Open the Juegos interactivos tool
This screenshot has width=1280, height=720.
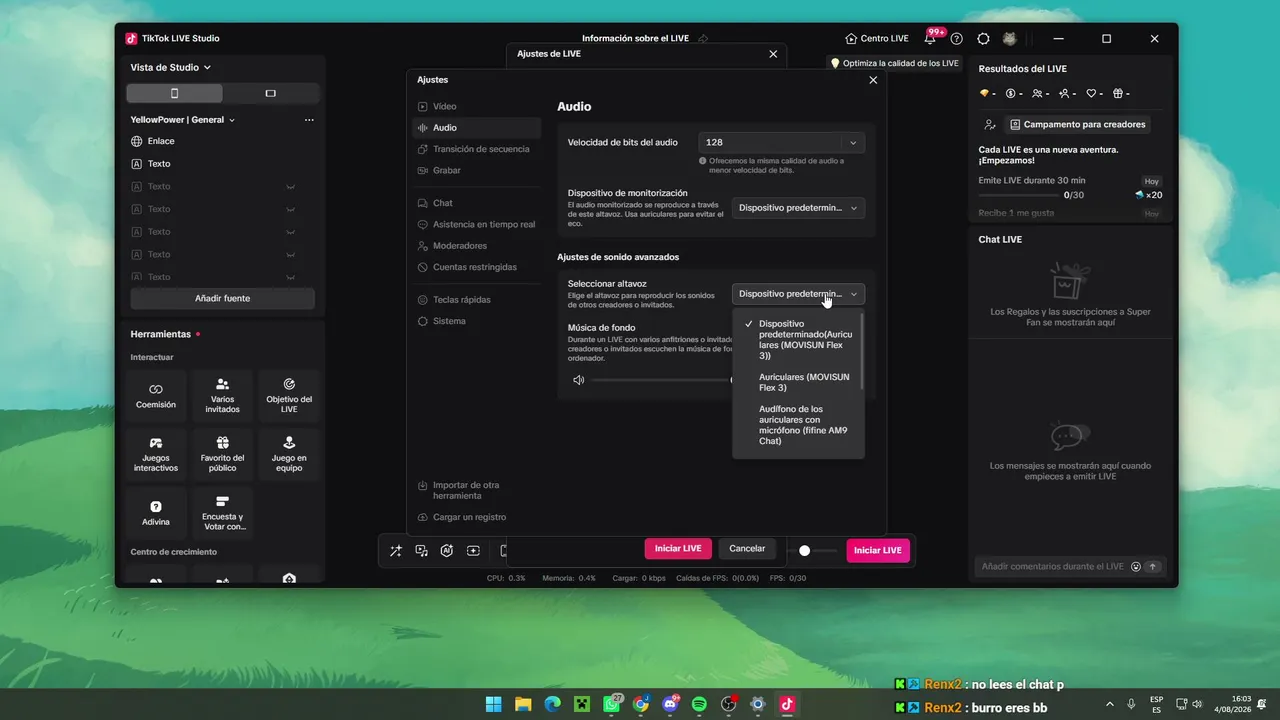(156, 455)
